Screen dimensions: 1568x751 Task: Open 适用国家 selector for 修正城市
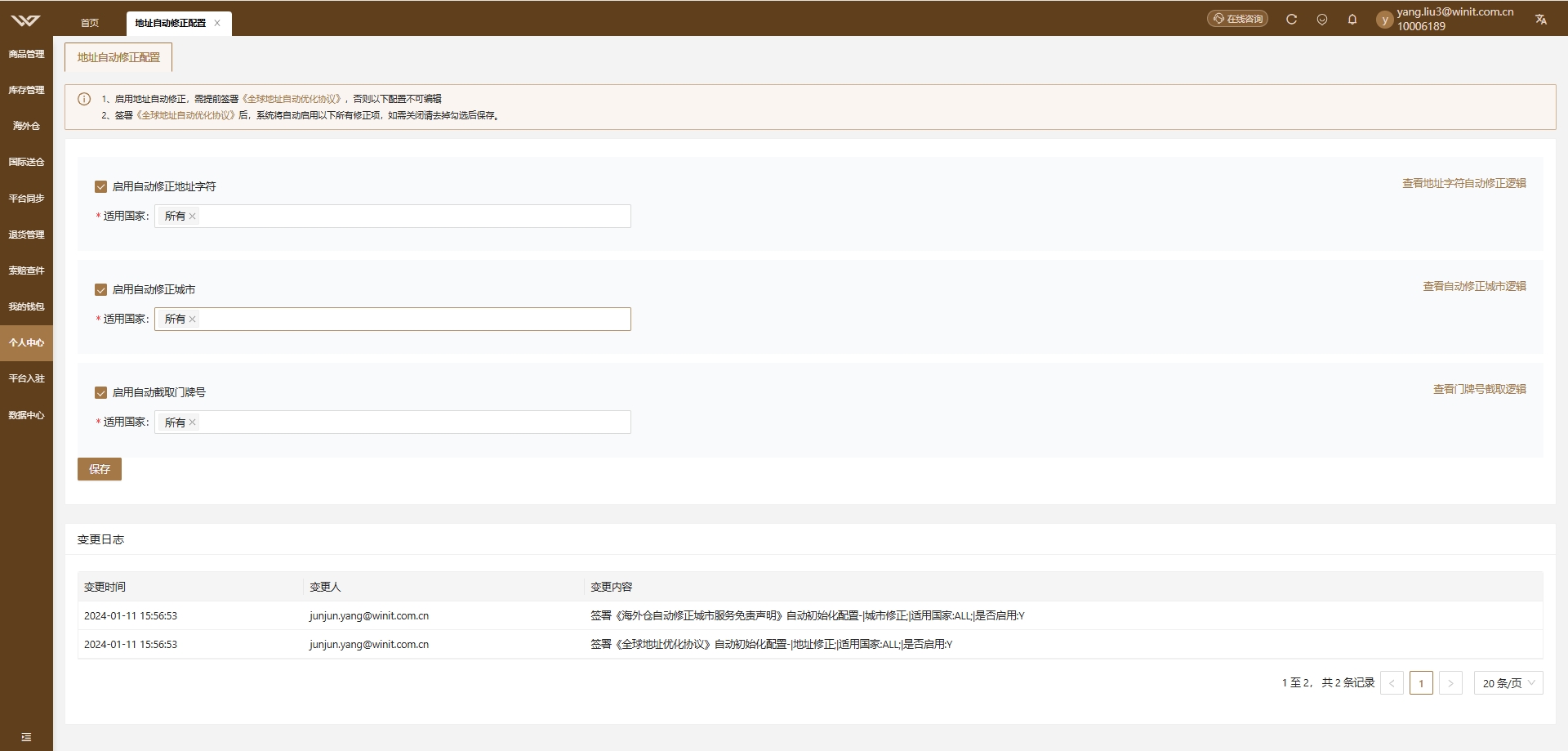(x=393, y=320)
